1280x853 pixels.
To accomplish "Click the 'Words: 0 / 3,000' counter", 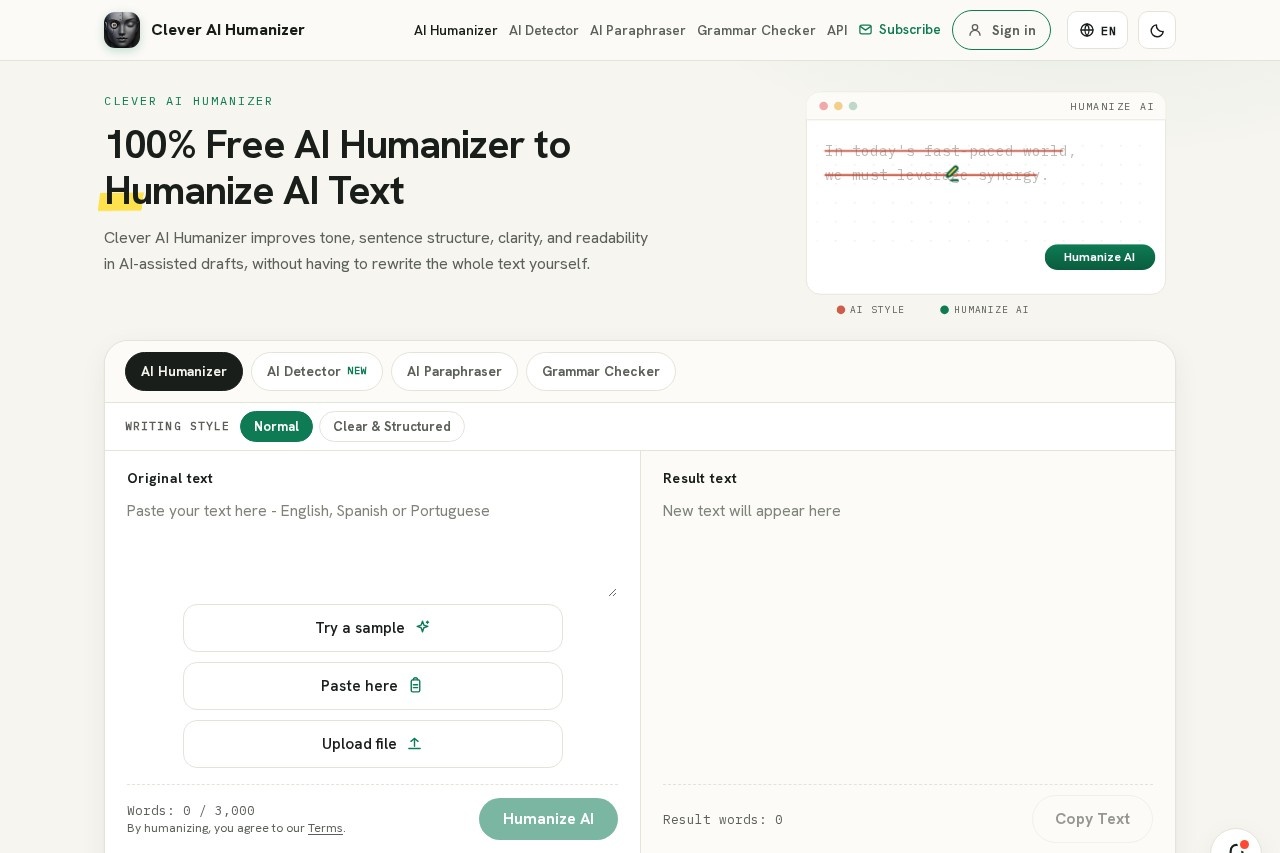I will pos(191,810).
